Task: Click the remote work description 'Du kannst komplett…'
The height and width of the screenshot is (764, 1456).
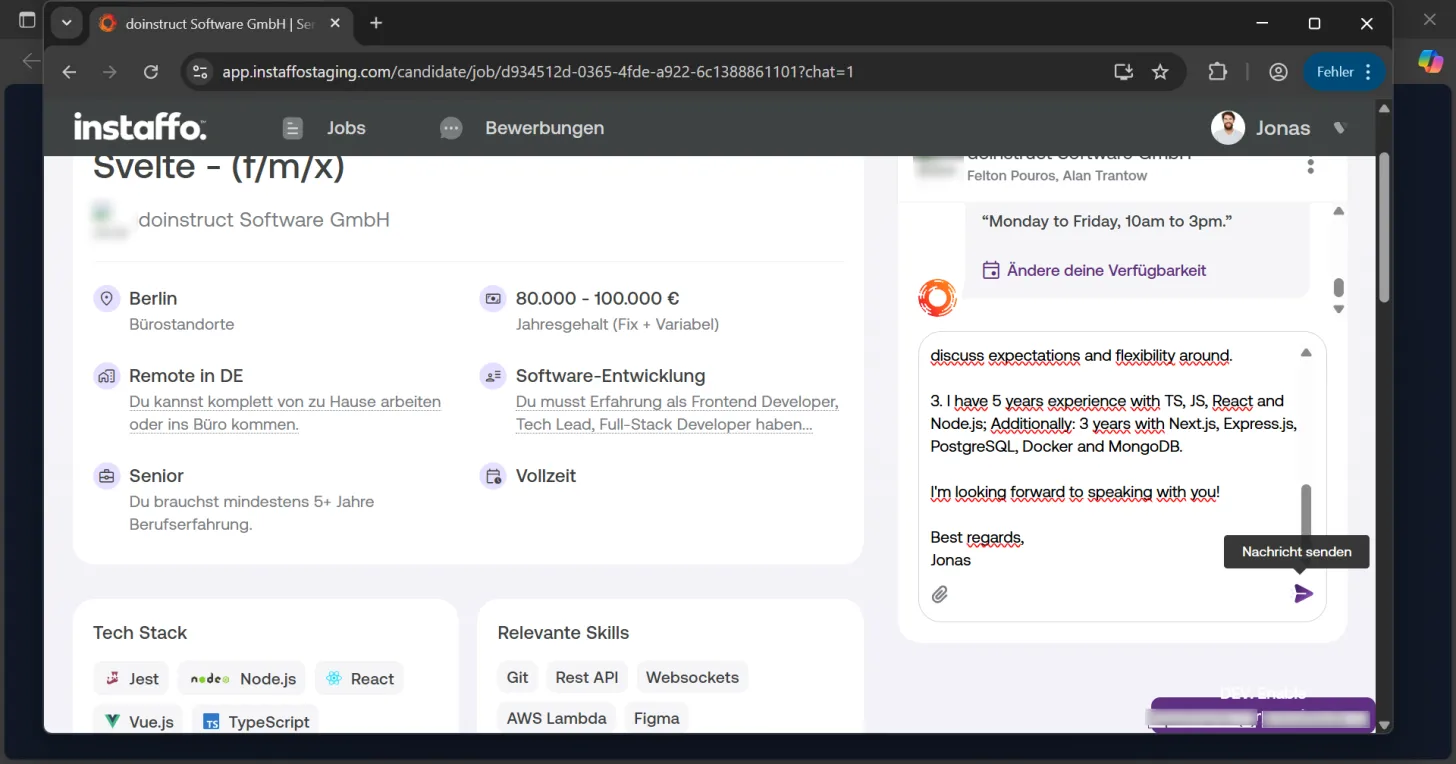Action: pyautogui.click(x=285, y=413)
